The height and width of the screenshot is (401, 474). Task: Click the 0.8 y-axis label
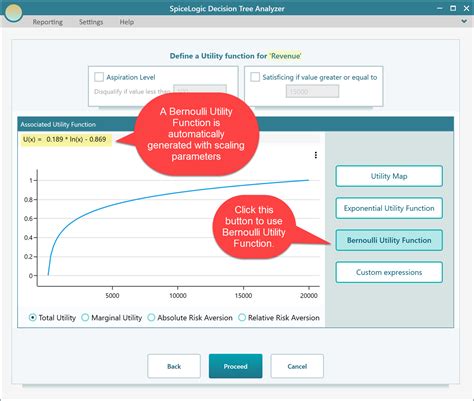coord(28,200)
